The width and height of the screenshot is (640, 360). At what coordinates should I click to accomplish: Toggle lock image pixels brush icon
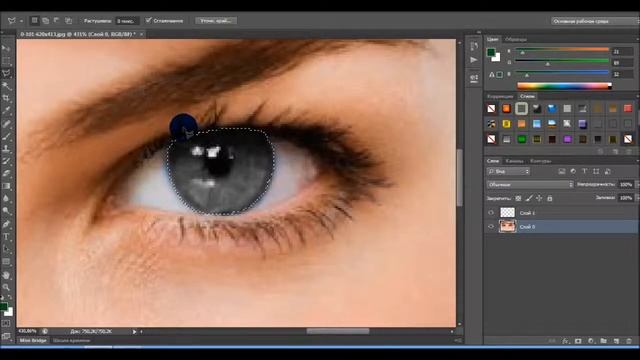coord(529,198)
